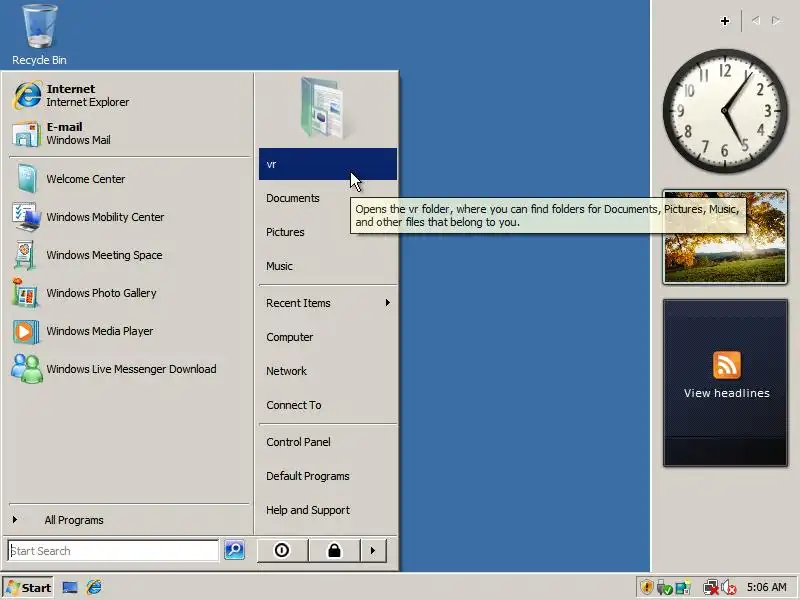Click the Recycle Bin desktop icon
Image resolution: width=800 pixels, height=600 pixels.
tap(39, 35)
